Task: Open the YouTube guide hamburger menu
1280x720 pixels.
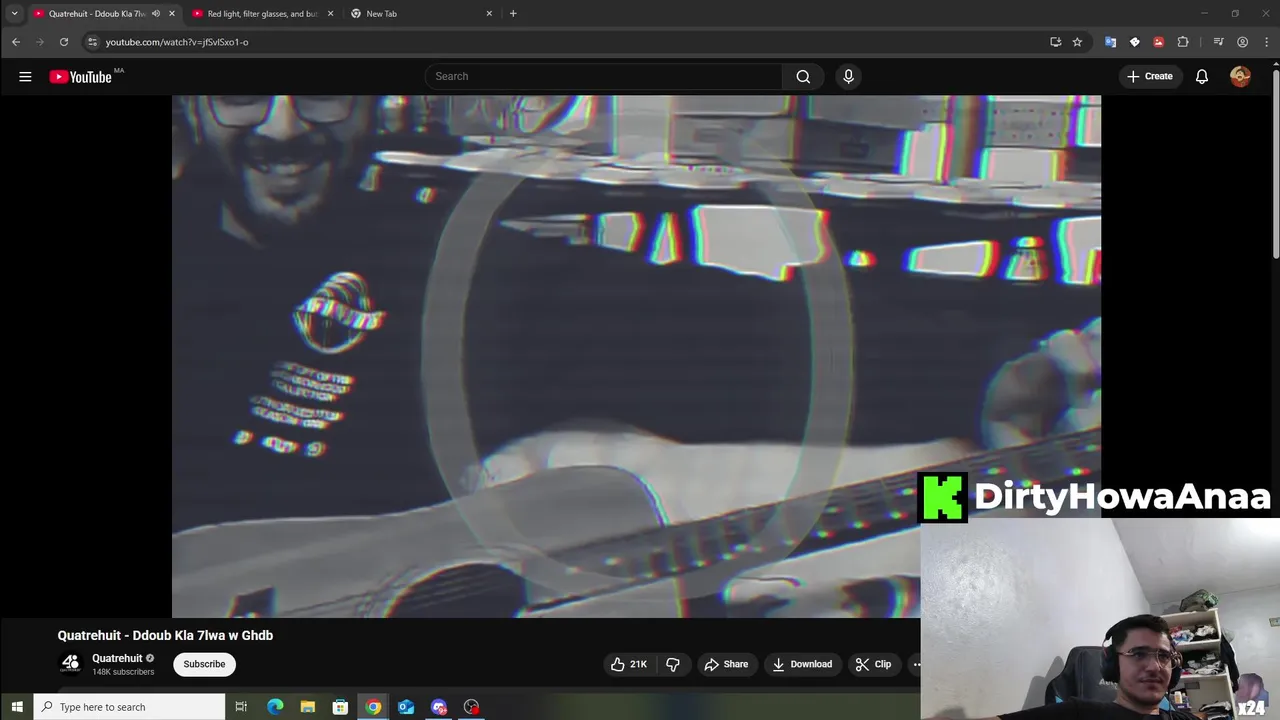Action: click(x=25, y=76)
